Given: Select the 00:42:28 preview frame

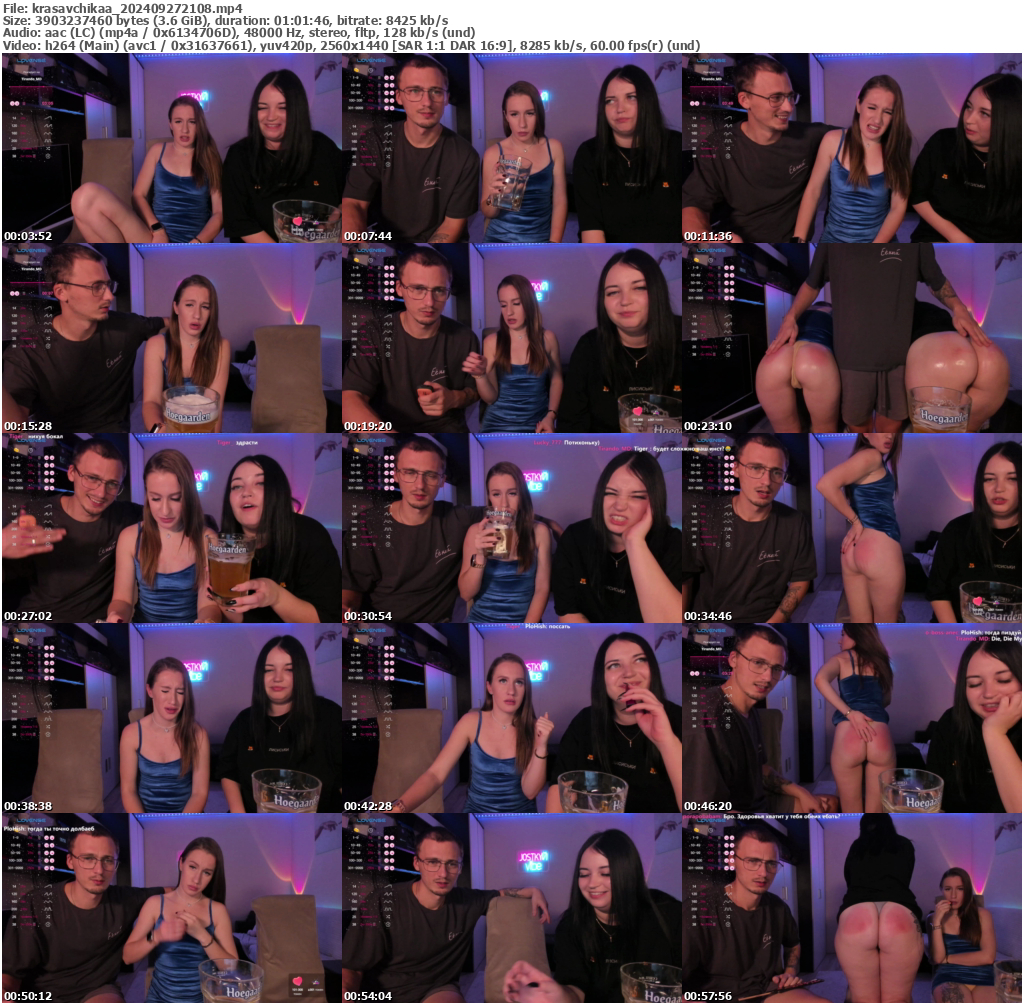Looking at the screenshot, I should click(511, 718).
